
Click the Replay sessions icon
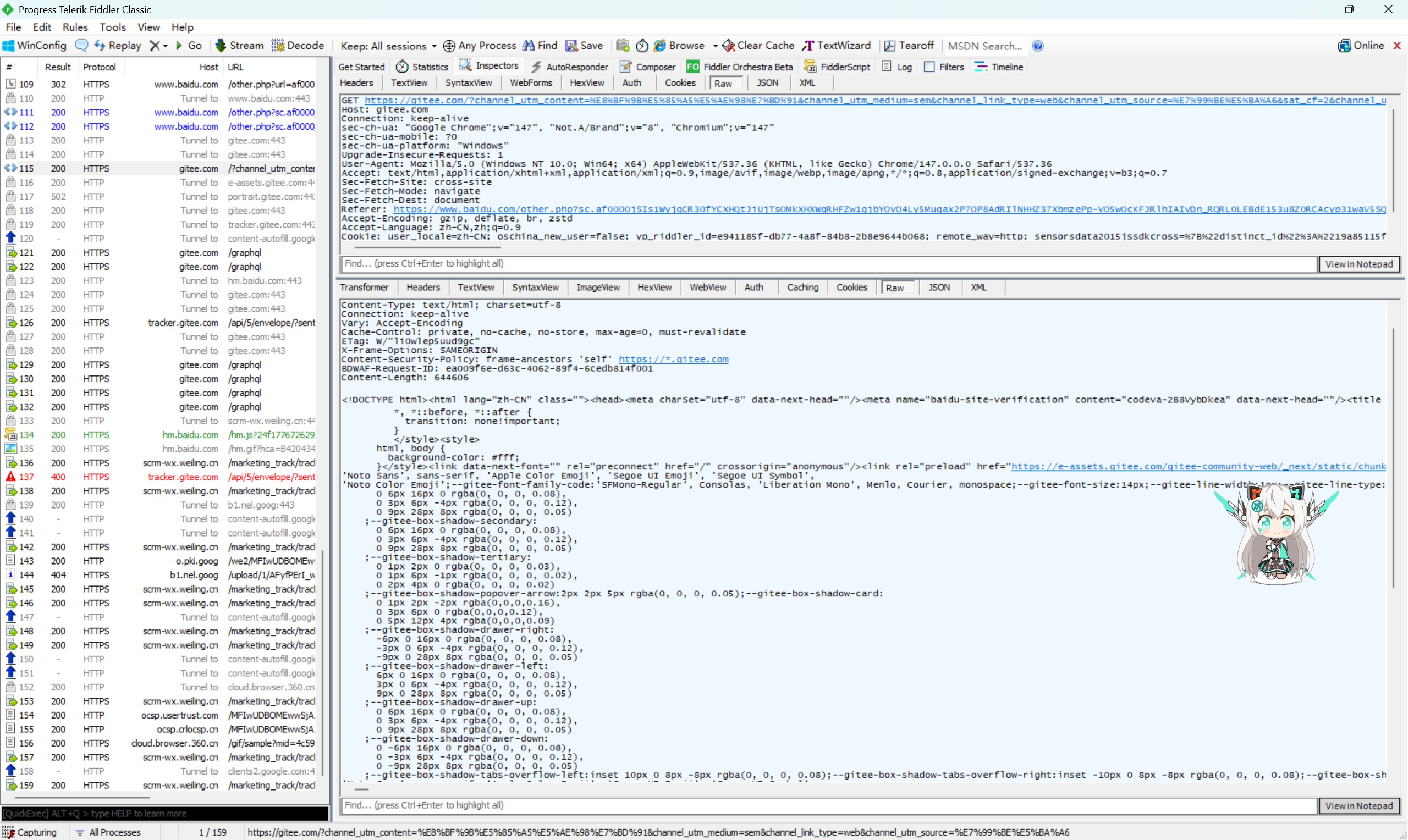[x=100, y=45]
